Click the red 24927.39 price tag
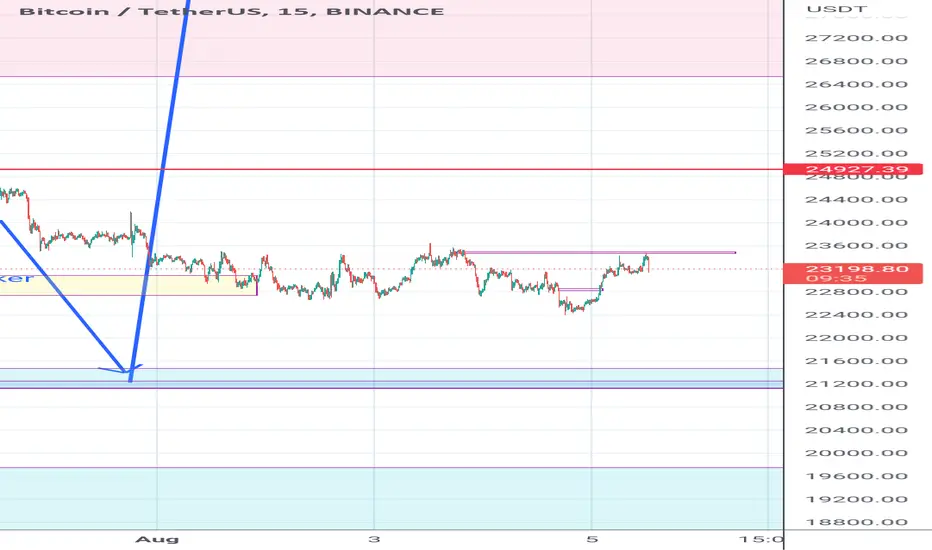The width and height of the screenshot is (932, 550). (x=853, y=169)
